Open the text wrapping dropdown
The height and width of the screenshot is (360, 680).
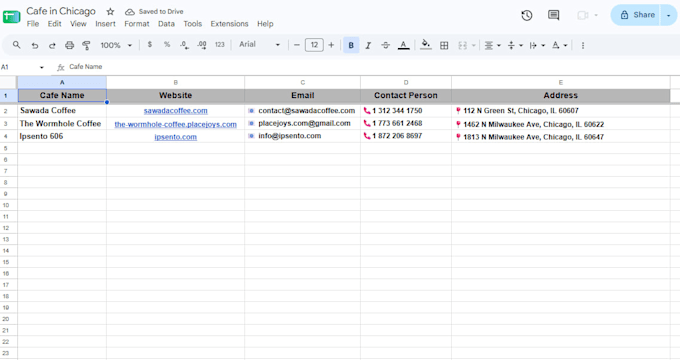click(537, 45)
